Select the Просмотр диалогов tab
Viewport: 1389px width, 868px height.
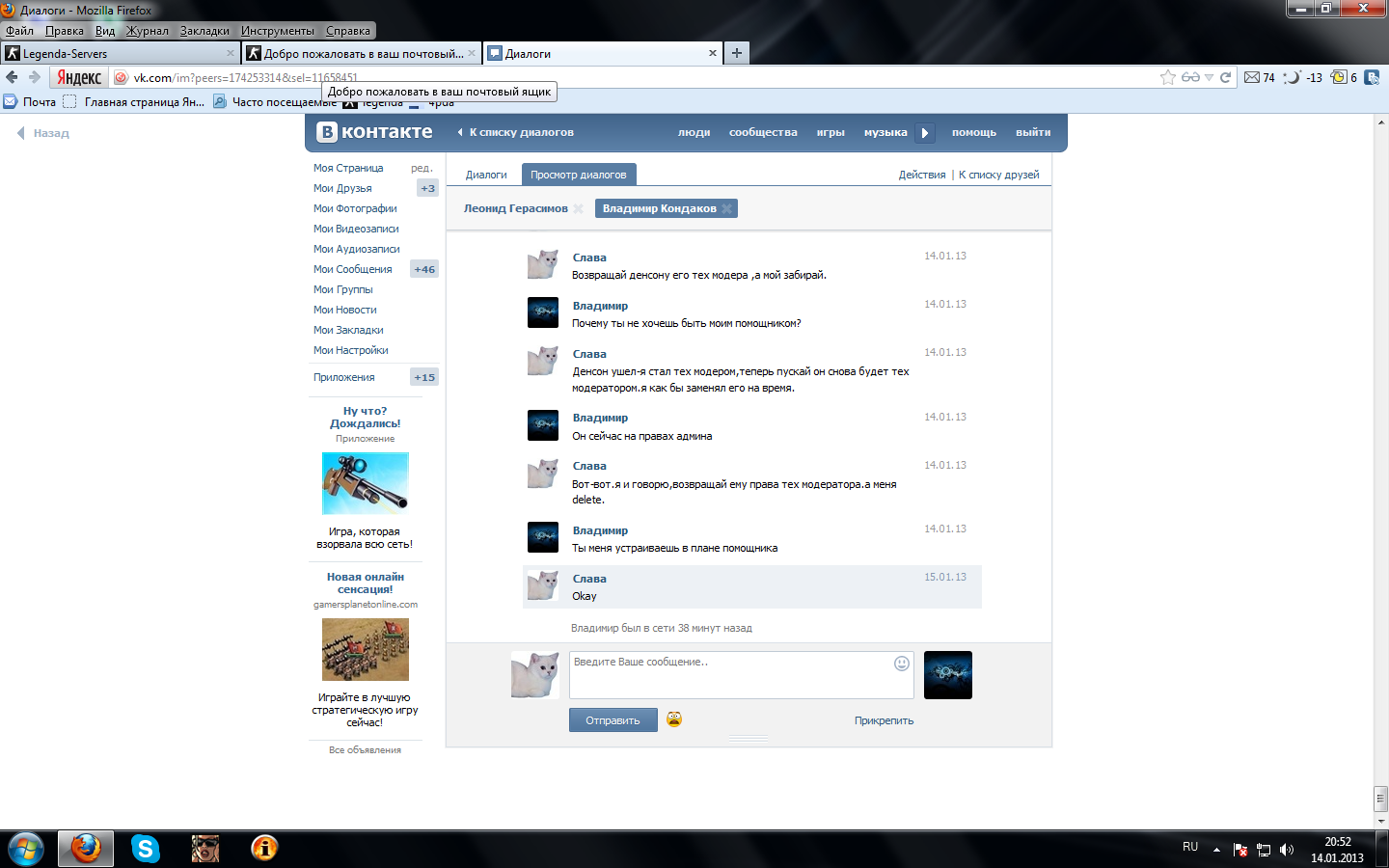(x=579, y=175)
